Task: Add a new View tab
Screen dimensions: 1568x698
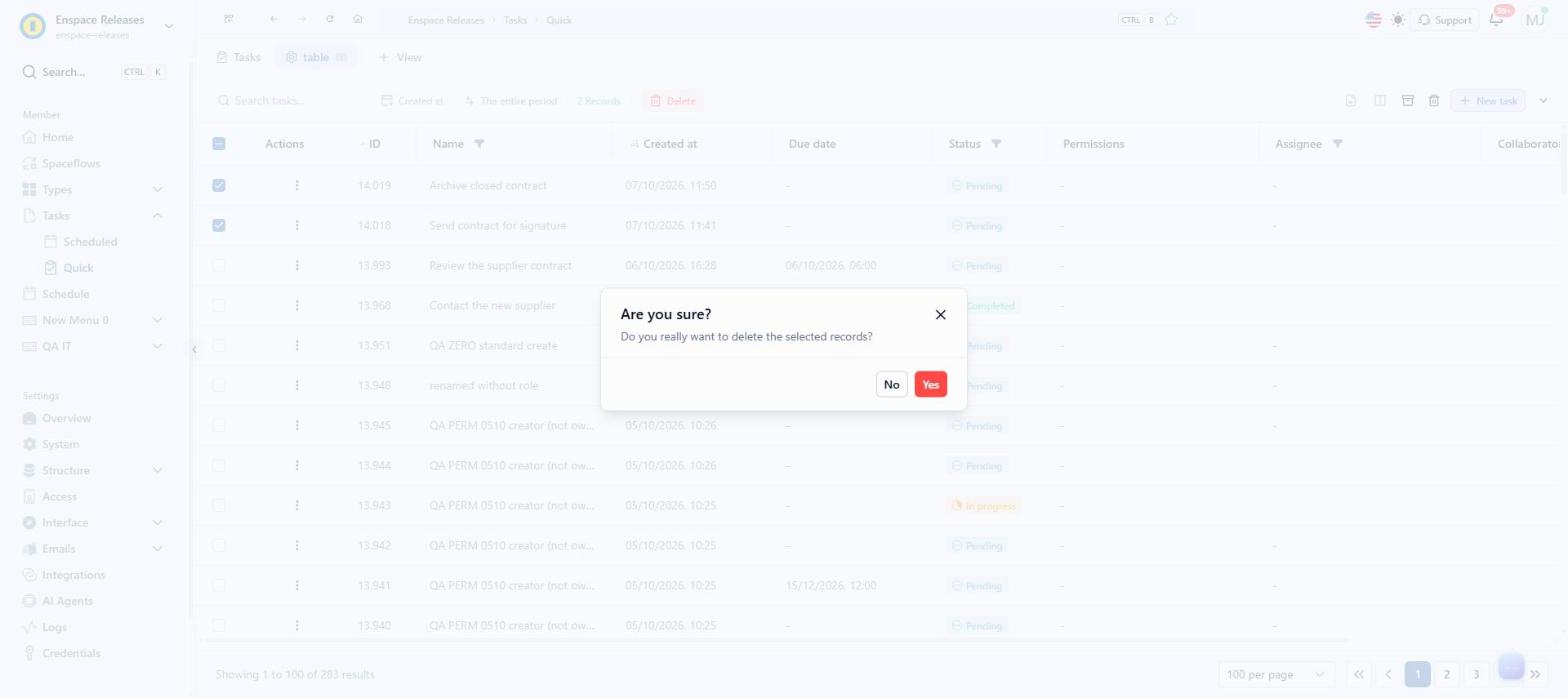Action: point(399,57)
